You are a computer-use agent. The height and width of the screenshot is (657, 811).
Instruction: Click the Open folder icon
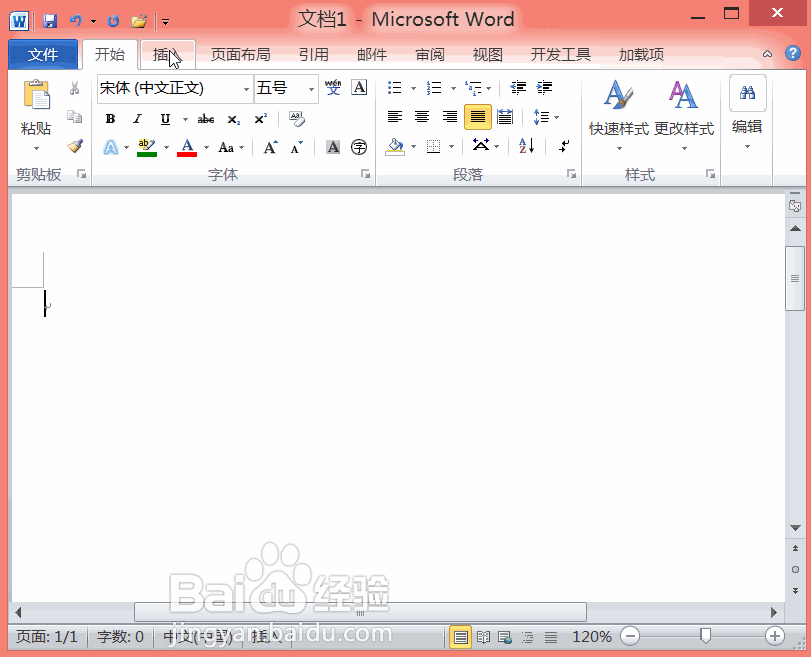(x=139, y=21)
